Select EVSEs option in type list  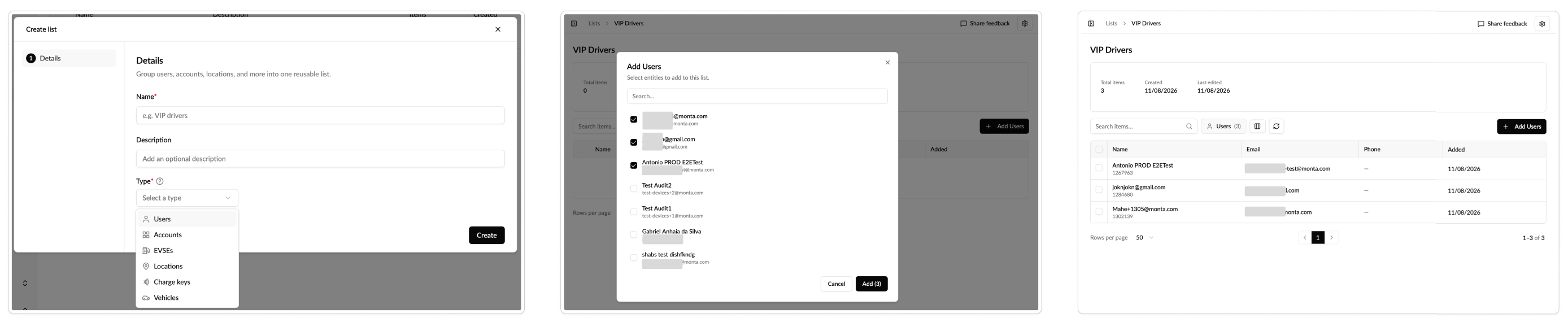tap(187, 251)
